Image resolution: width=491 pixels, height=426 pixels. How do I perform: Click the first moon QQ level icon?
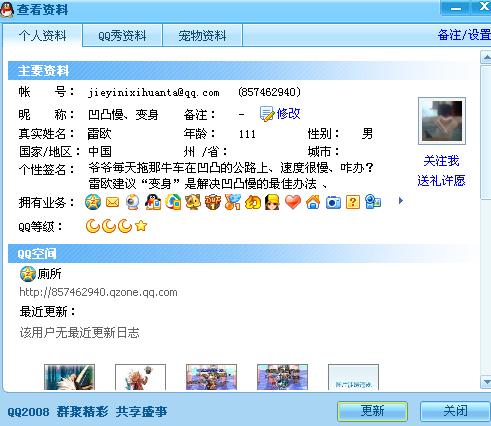pyautogui.click(x=93, y=226)
